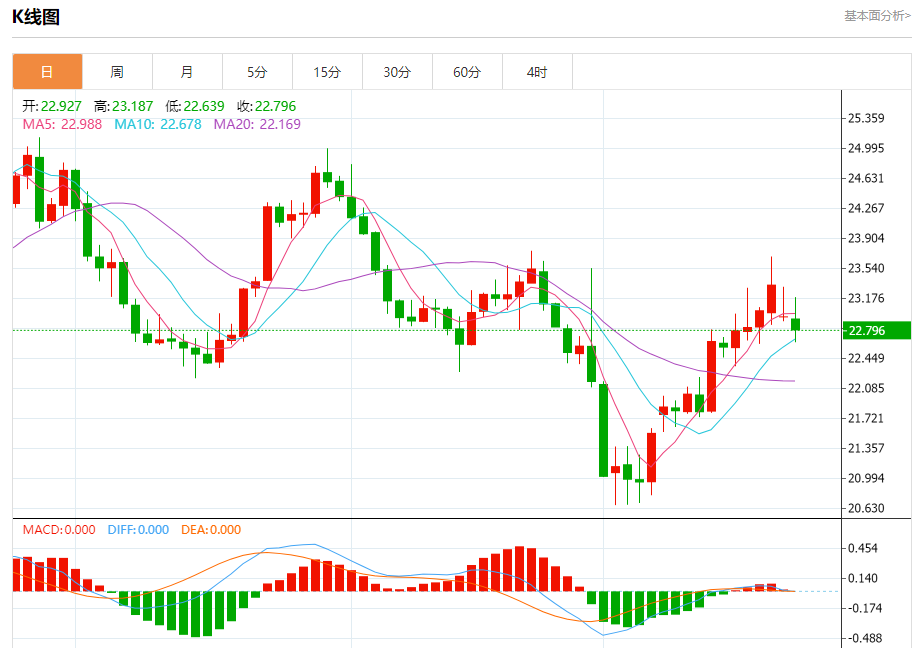The width and height of the screenshot is (920, 648).
Task: Click the K线图 panel title
Action: pyautogui.click(x=36, y=17)
